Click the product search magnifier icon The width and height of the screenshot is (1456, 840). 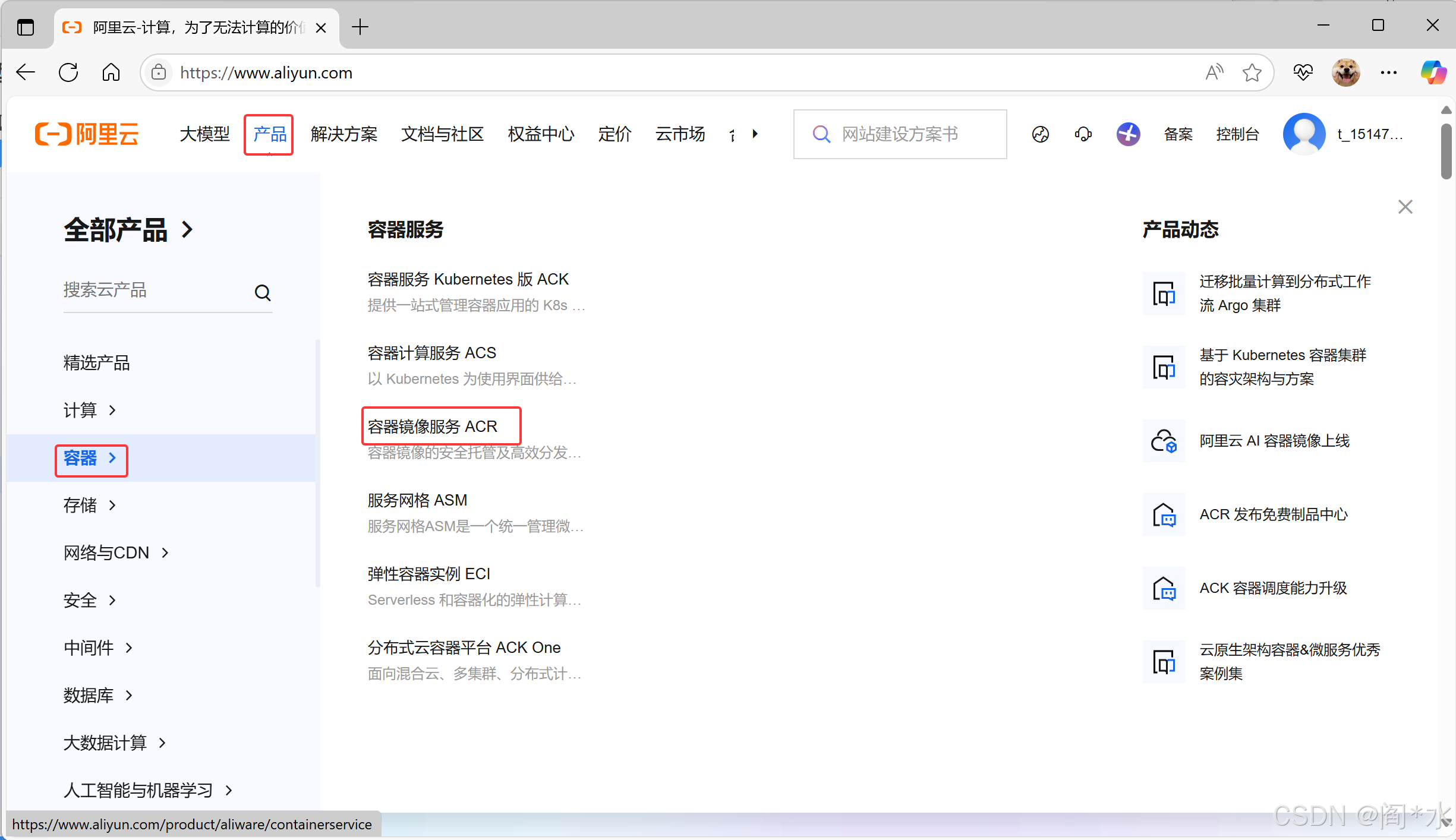(x=263, y=292)
